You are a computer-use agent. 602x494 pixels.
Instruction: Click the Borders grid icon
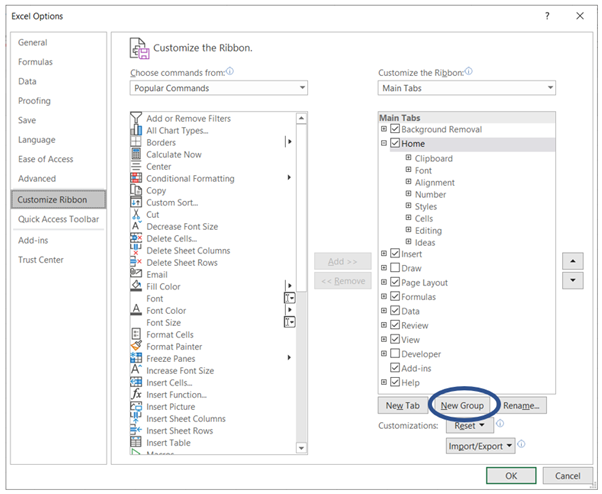click(x=136, y=142)
